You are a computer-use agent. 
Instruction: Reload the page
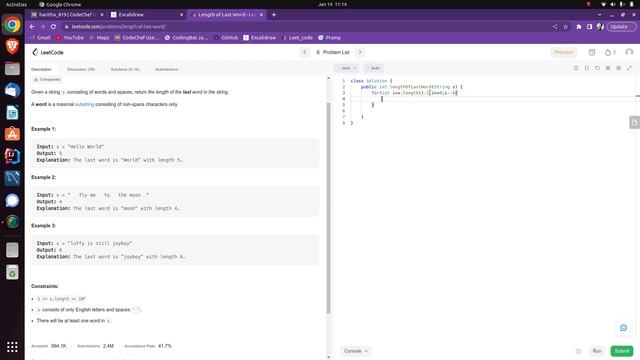tap(53, 27)
